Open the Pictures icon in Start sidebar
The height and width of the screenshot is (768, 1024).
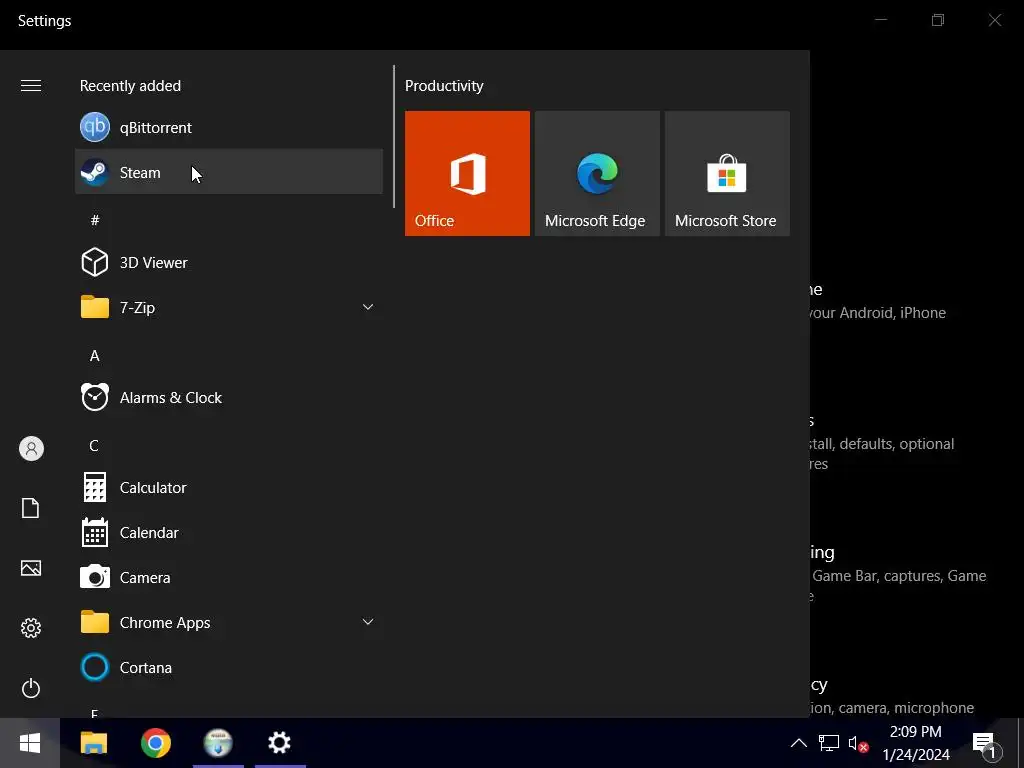pos(31,568)
